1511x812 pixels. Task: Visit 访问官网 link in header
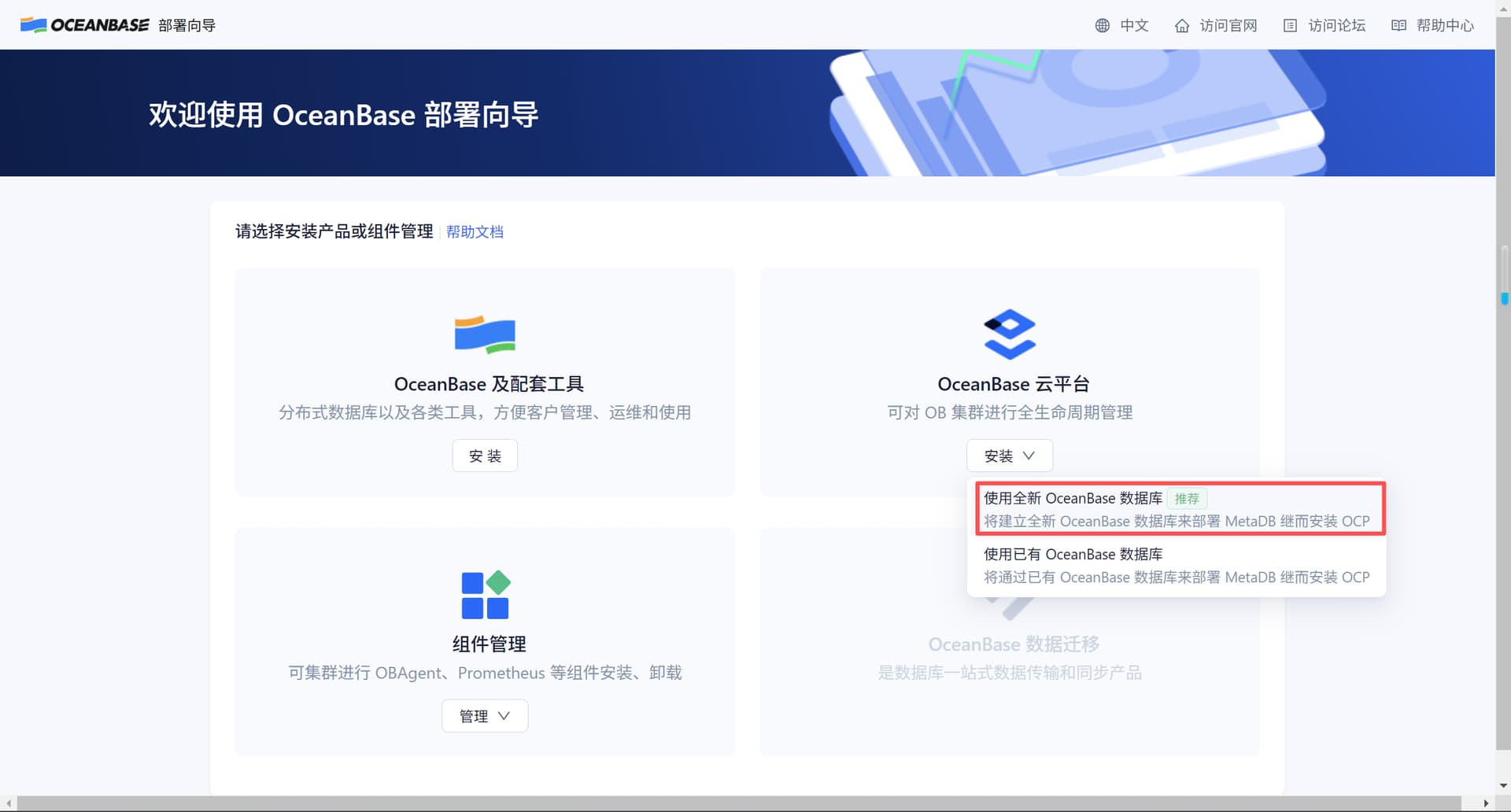click(x=1228, y=26)
